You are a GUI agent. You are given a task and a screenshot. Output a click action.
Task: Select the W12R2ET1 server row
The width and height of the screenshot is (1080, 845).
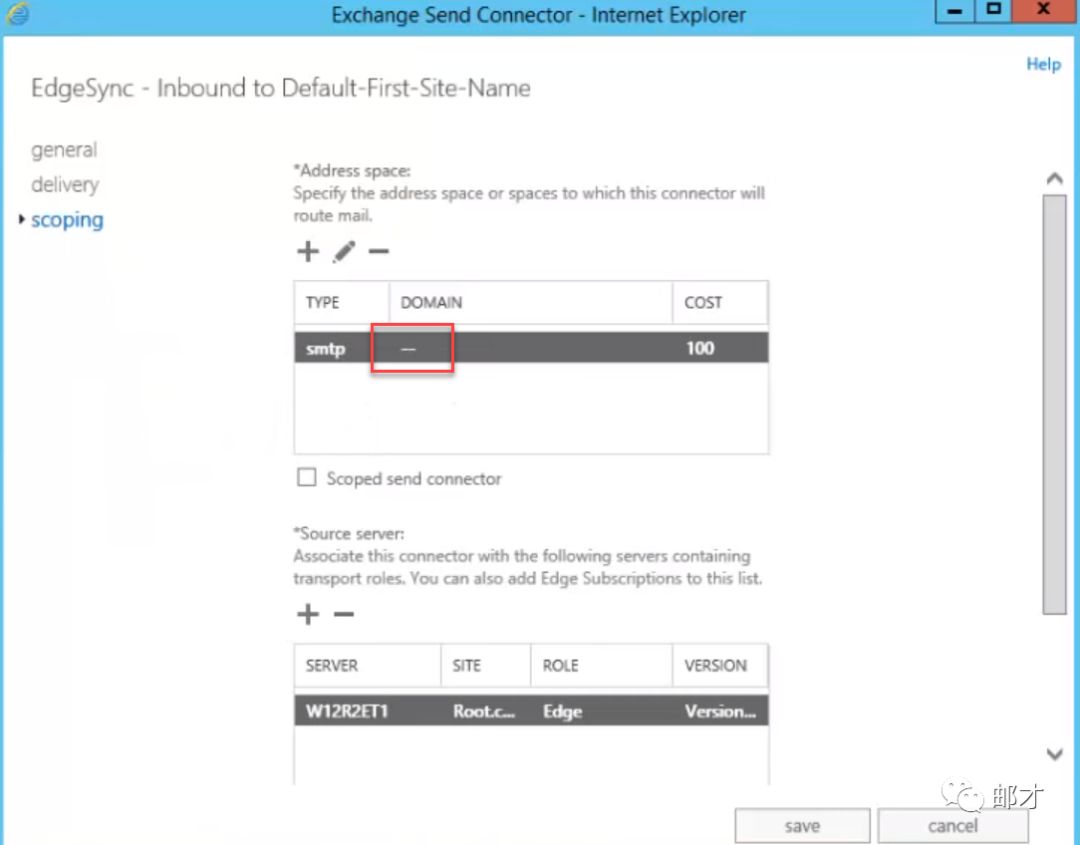pyautogui.click(x=530, y=711)
